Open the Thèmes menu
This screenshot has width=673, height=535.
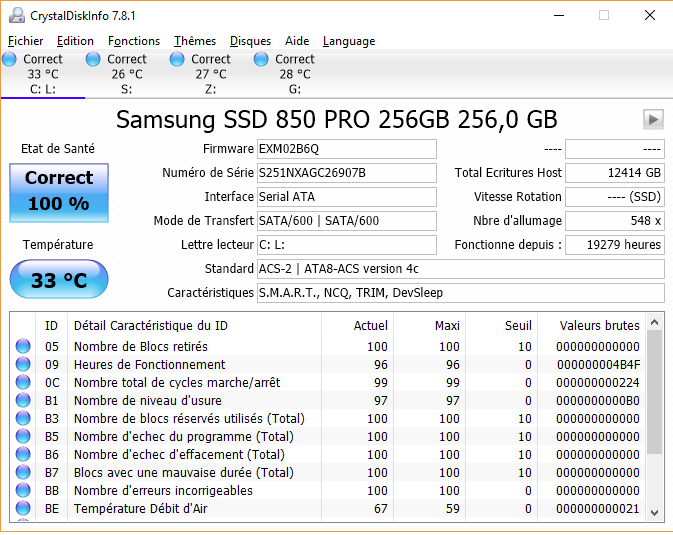[x=194, y=41]
